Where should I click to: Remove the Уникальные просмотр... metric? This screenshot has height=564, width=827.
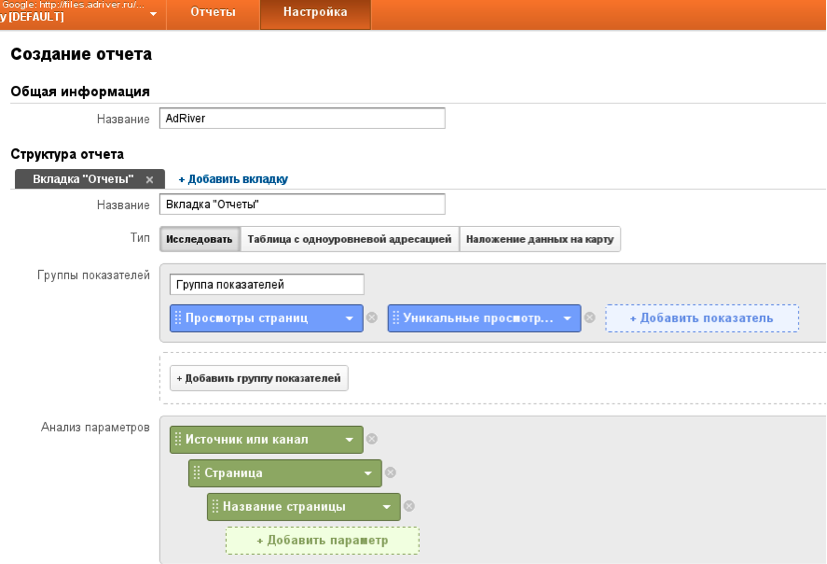[x=590, y=318]
